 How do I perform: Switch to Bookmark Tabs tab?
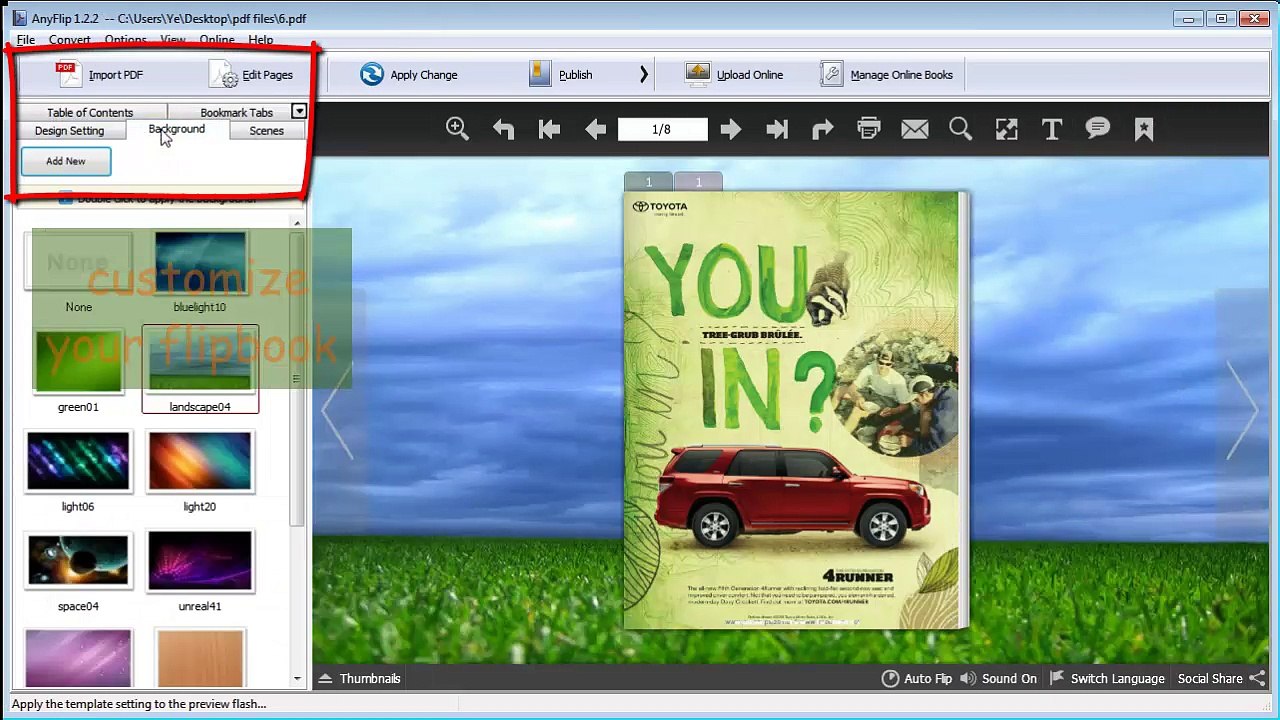[x=236, y=112]
